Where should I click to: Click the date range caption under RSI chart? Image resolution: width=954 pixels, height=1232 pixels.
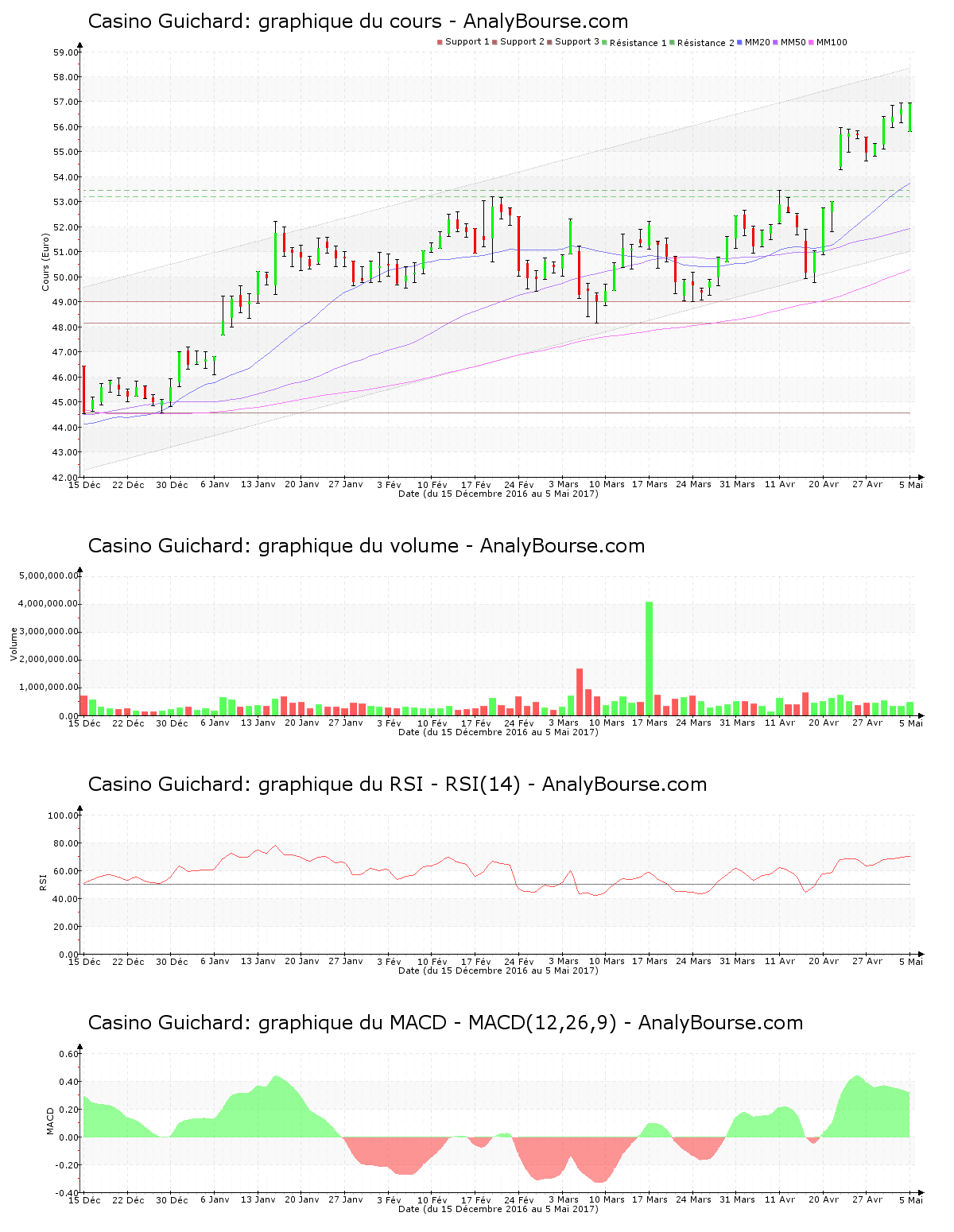click(x=498, y=970)
